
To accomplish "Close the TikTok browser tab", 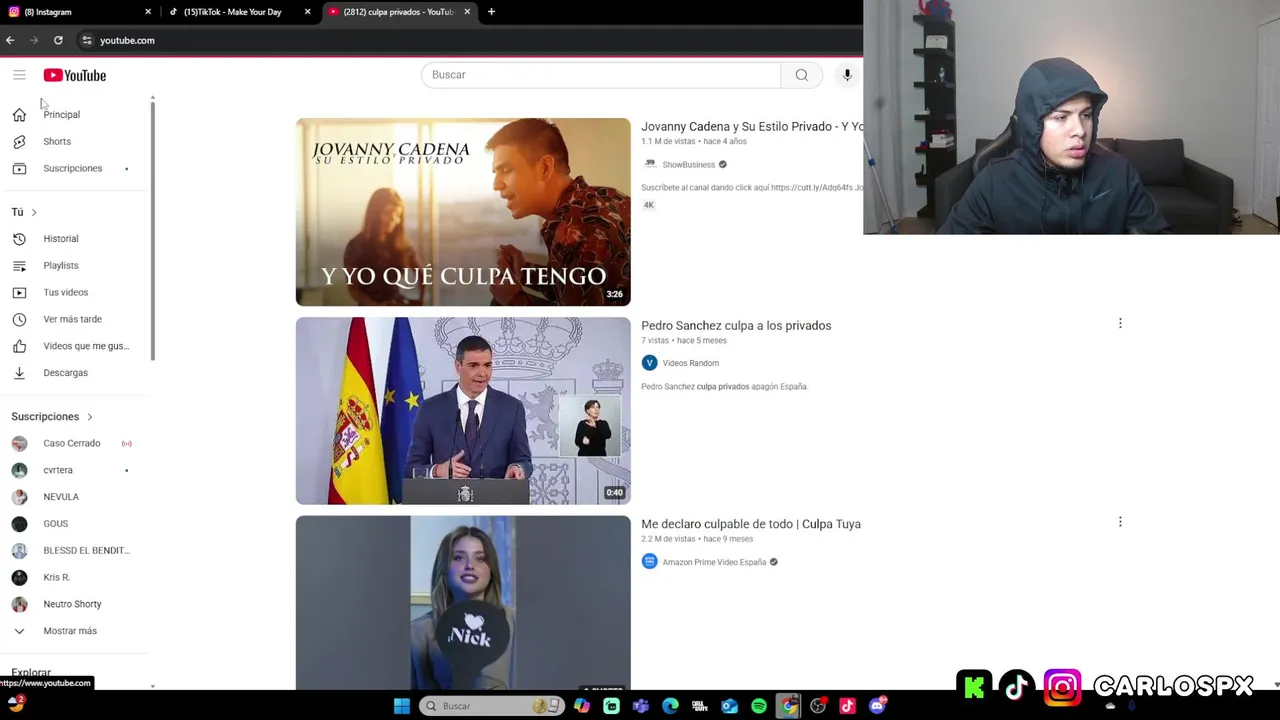I will point(307,12).
